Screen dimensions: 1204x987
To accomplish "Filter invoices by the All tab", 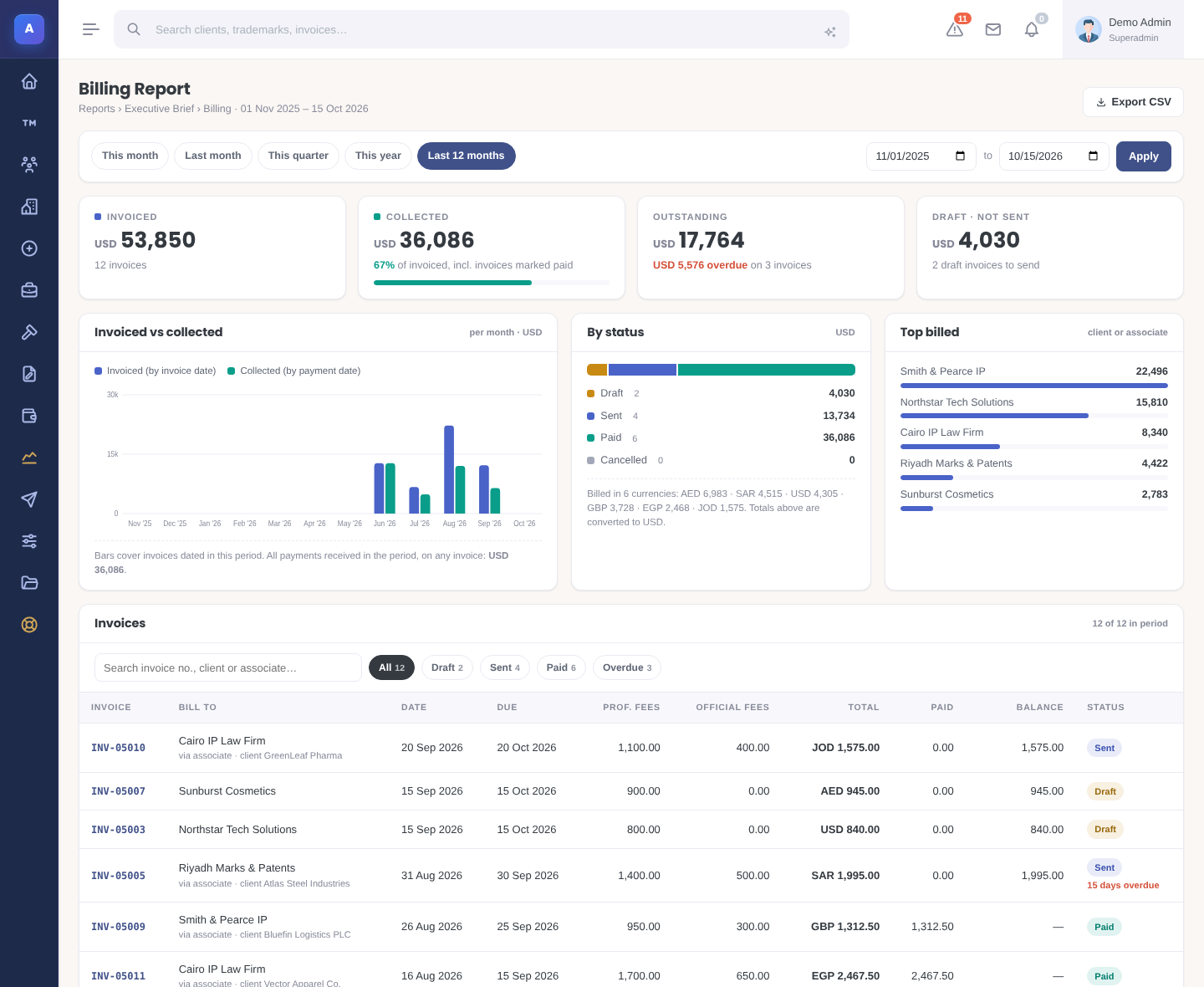I will tap(391, 667).
